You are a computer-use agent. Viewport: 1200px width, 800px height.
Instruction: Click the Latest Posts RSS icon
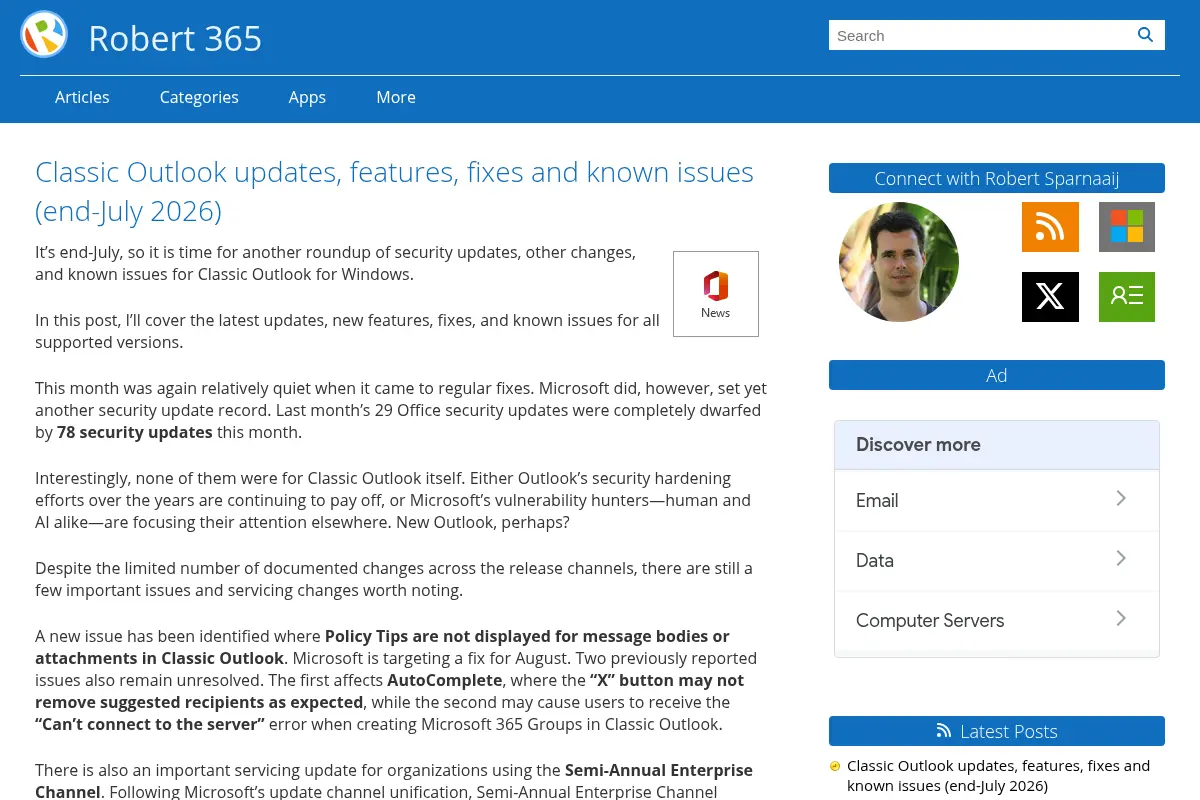[x=943, y=731]
